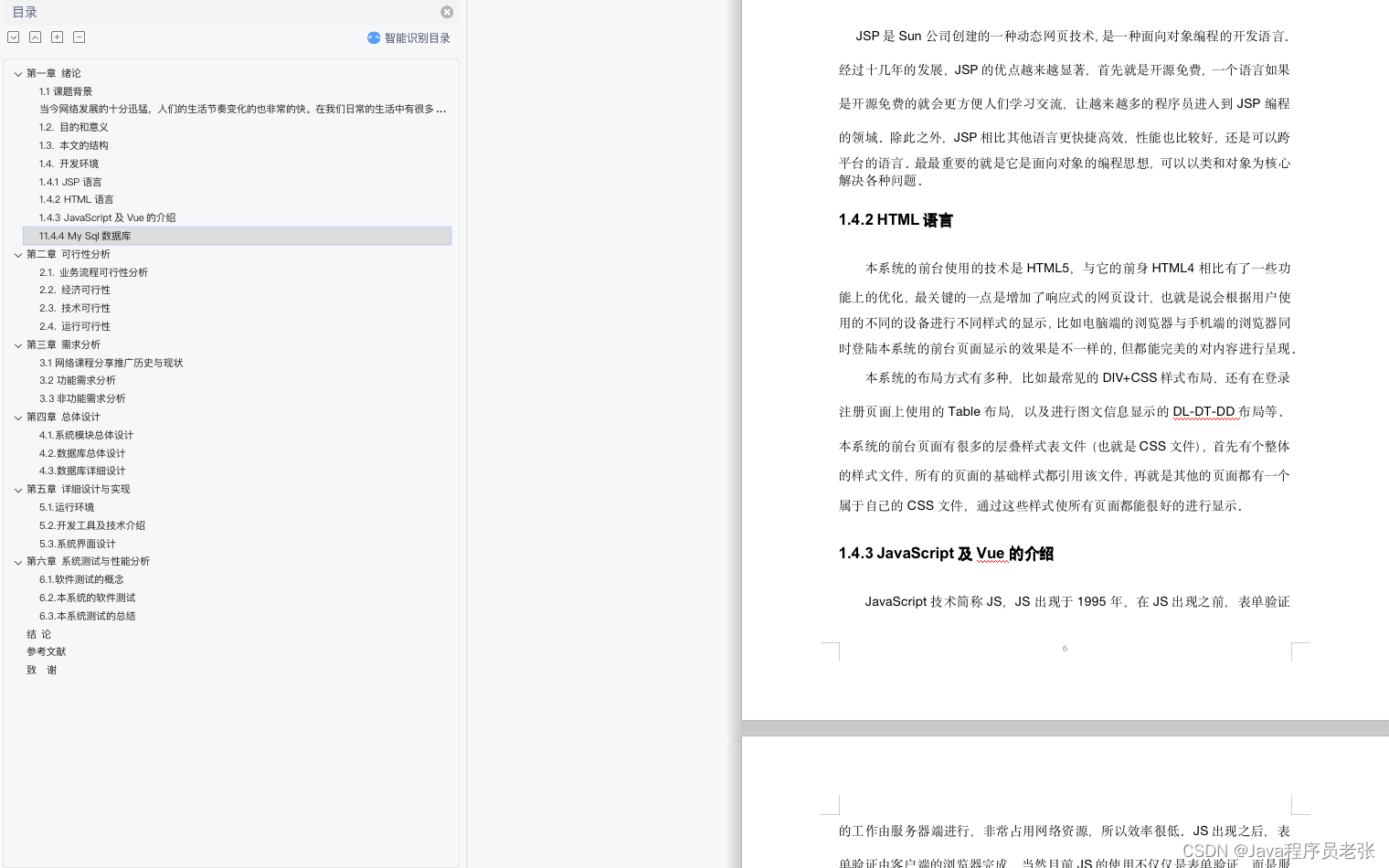Select 4.2.数据库总体设计
Image resolution: width=1389 pixels, height=868 pixels.
(x=82, y=453)
